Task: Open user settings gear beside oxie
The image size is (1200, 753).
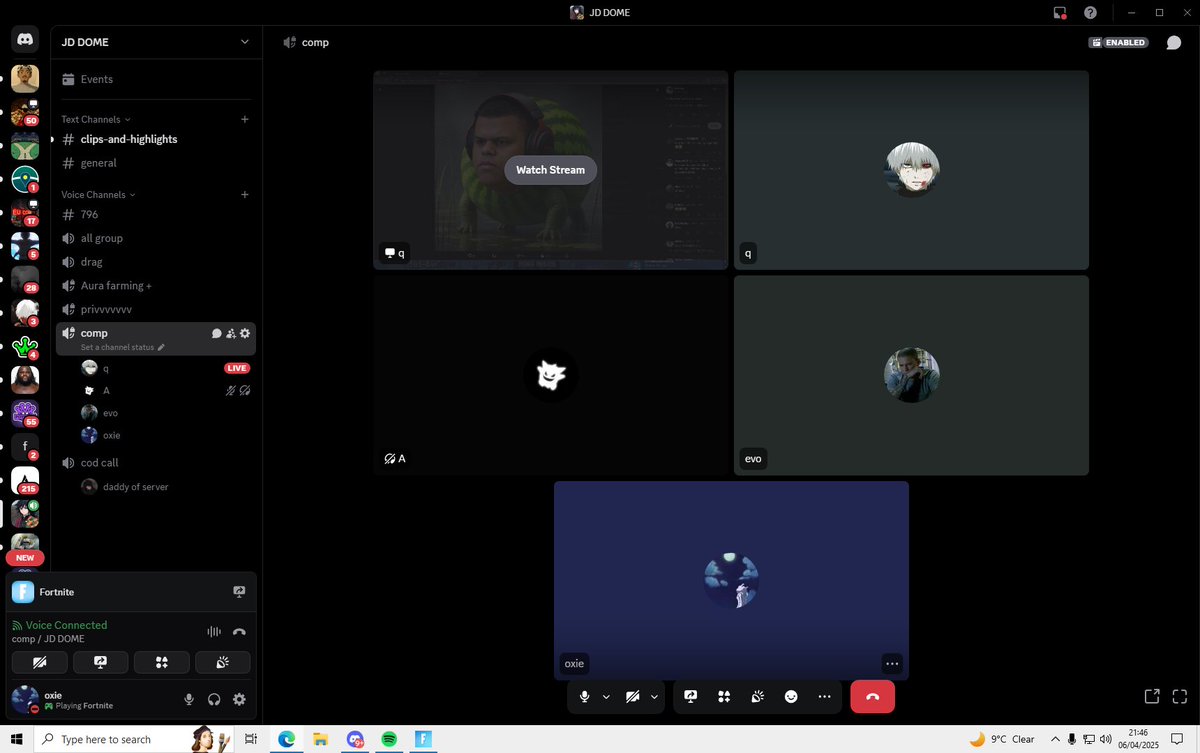Action: pos(239,699)
